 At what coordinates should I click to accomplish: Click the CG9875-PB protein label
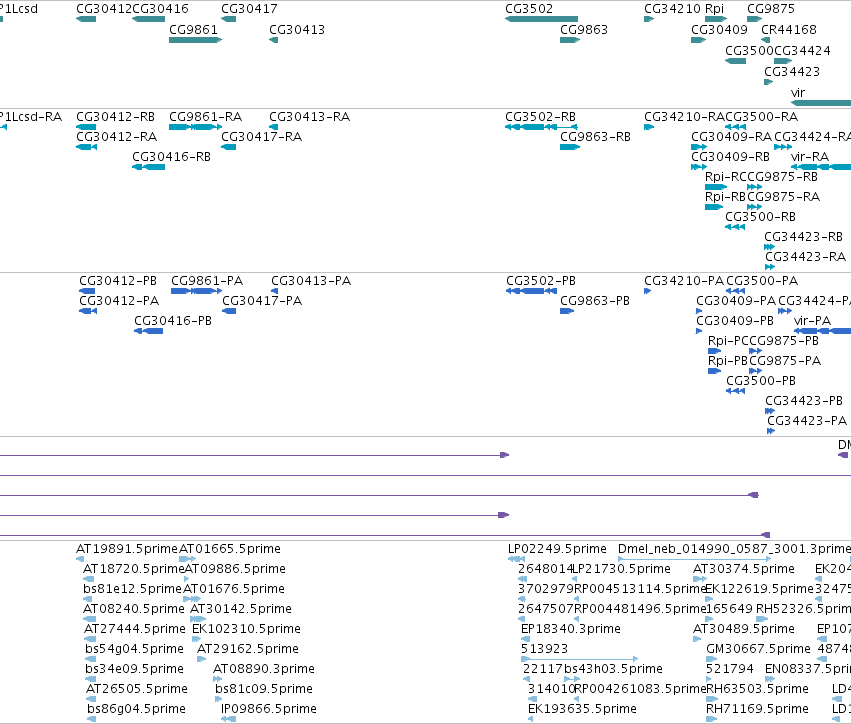point(784,341)
